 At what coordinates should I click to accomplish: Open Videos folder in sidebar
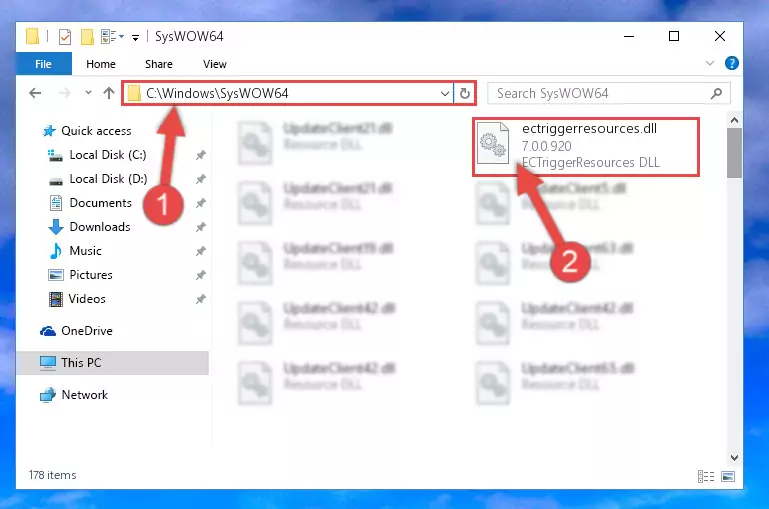[87, 299]
